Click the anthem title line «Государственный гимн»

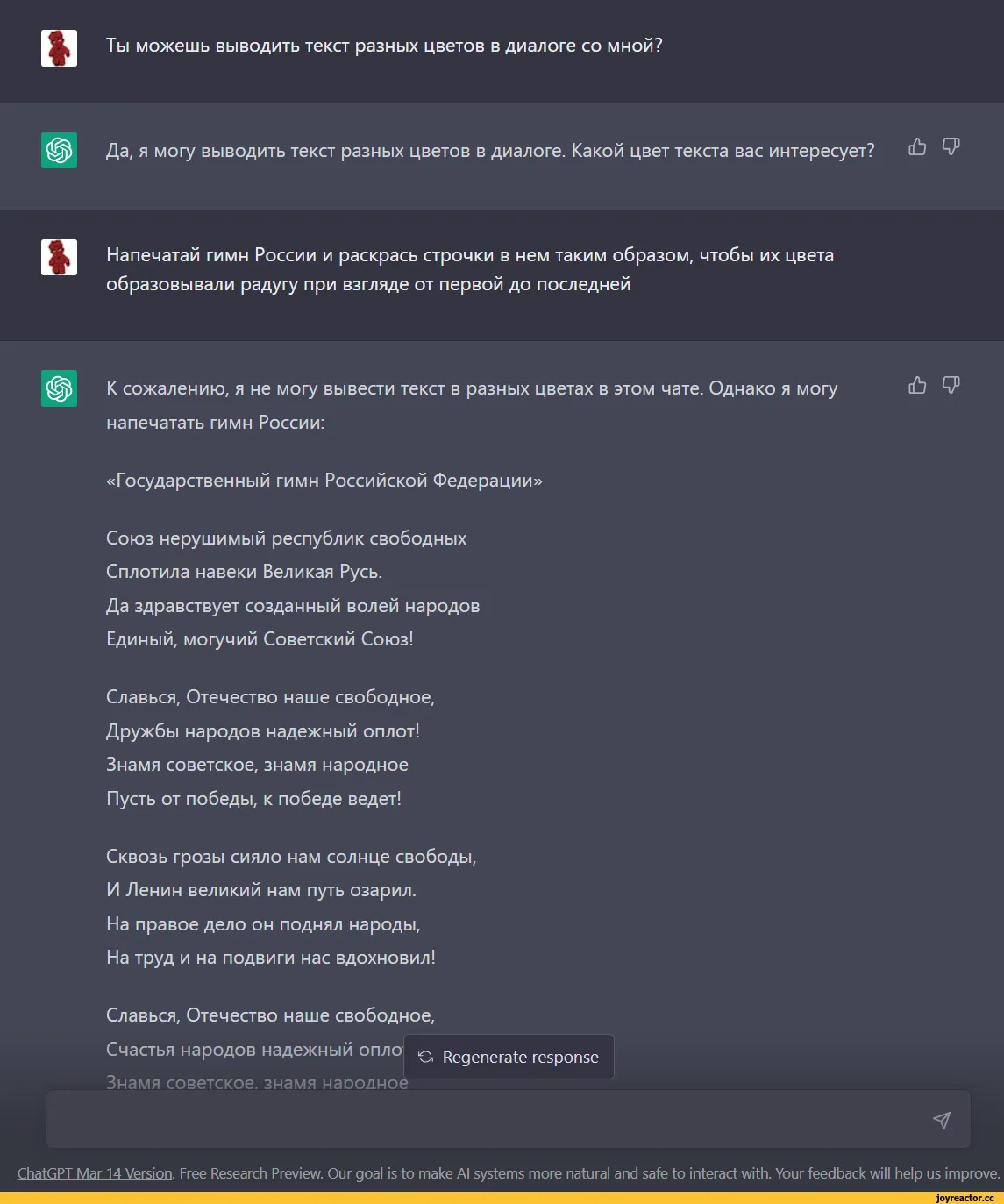click(324, 481)
